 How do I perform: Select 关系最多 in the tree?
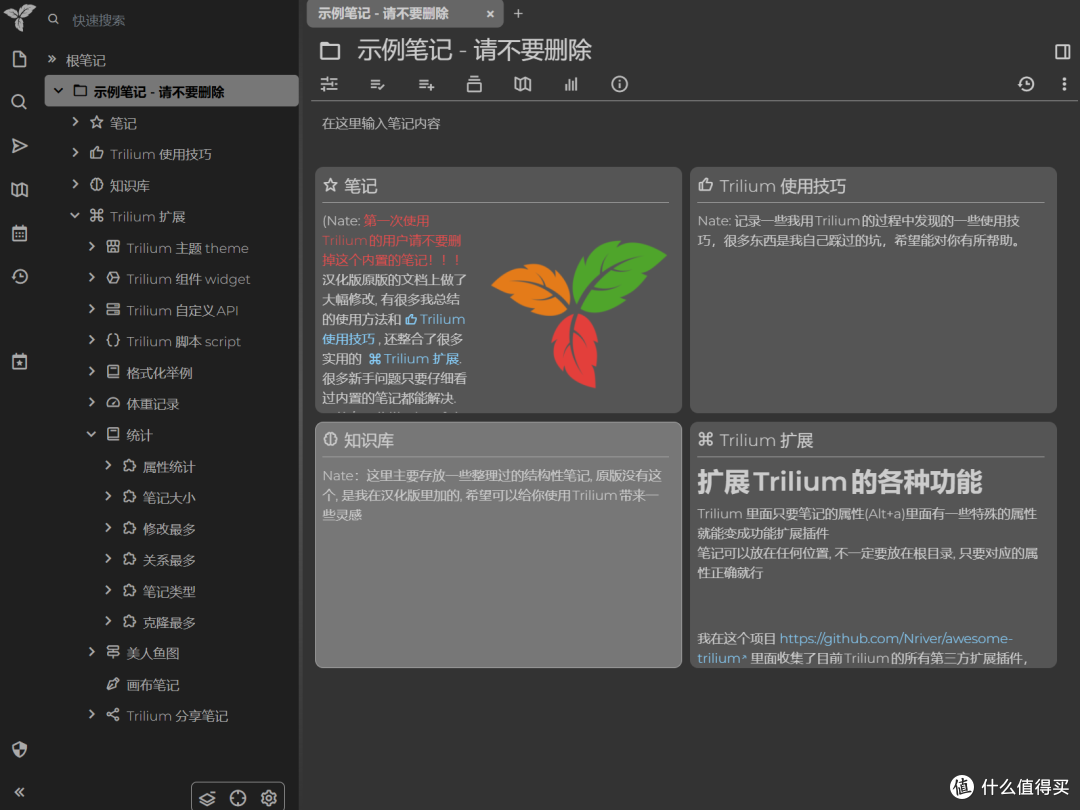coord(169,560)
